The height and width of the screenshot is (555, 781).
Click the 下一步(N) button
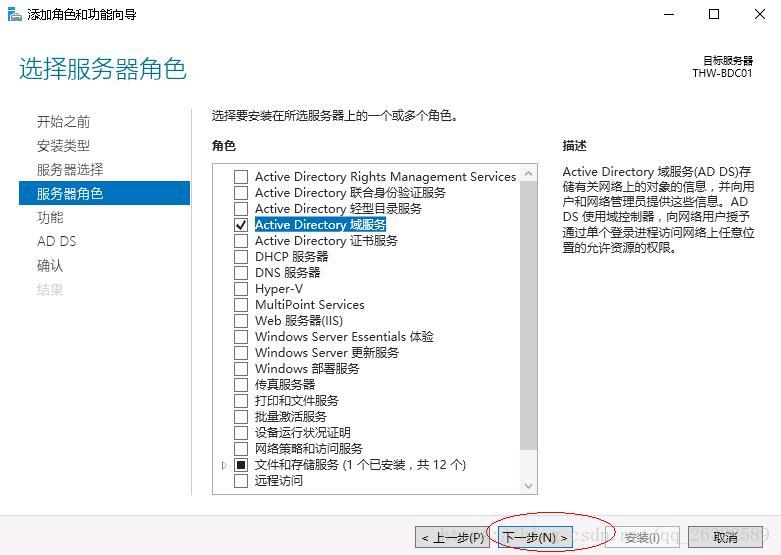coord(534,537)
